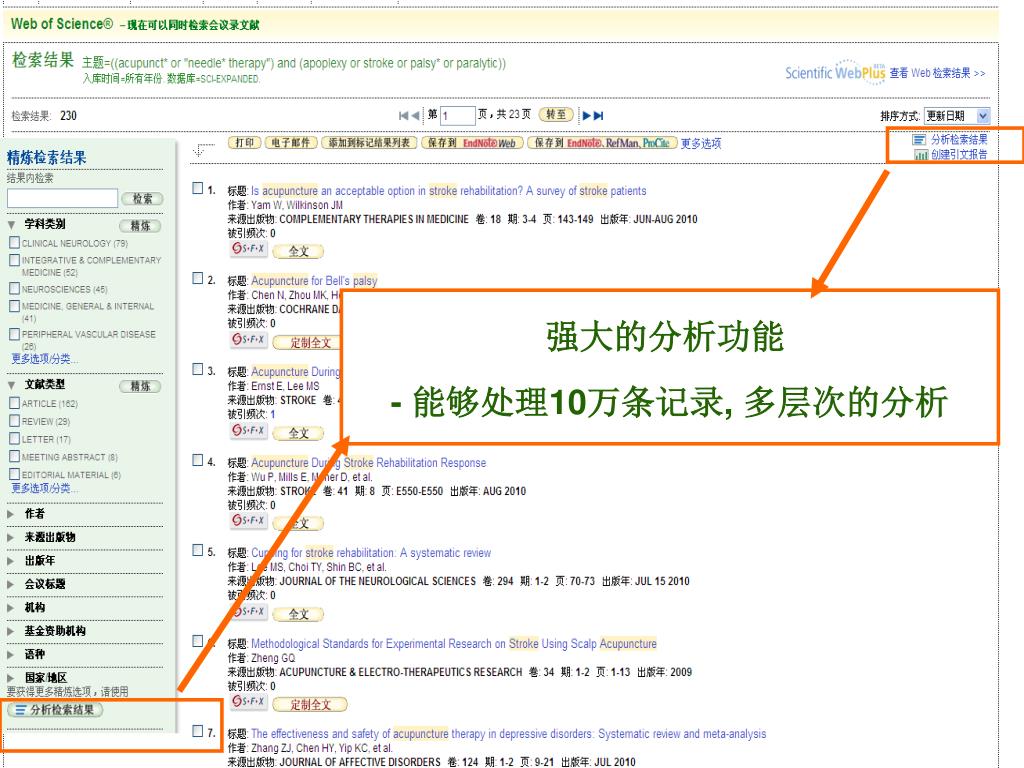Screen dimensions: 1024x768
Task: Go to the first page of results
Action: point(403,116)
